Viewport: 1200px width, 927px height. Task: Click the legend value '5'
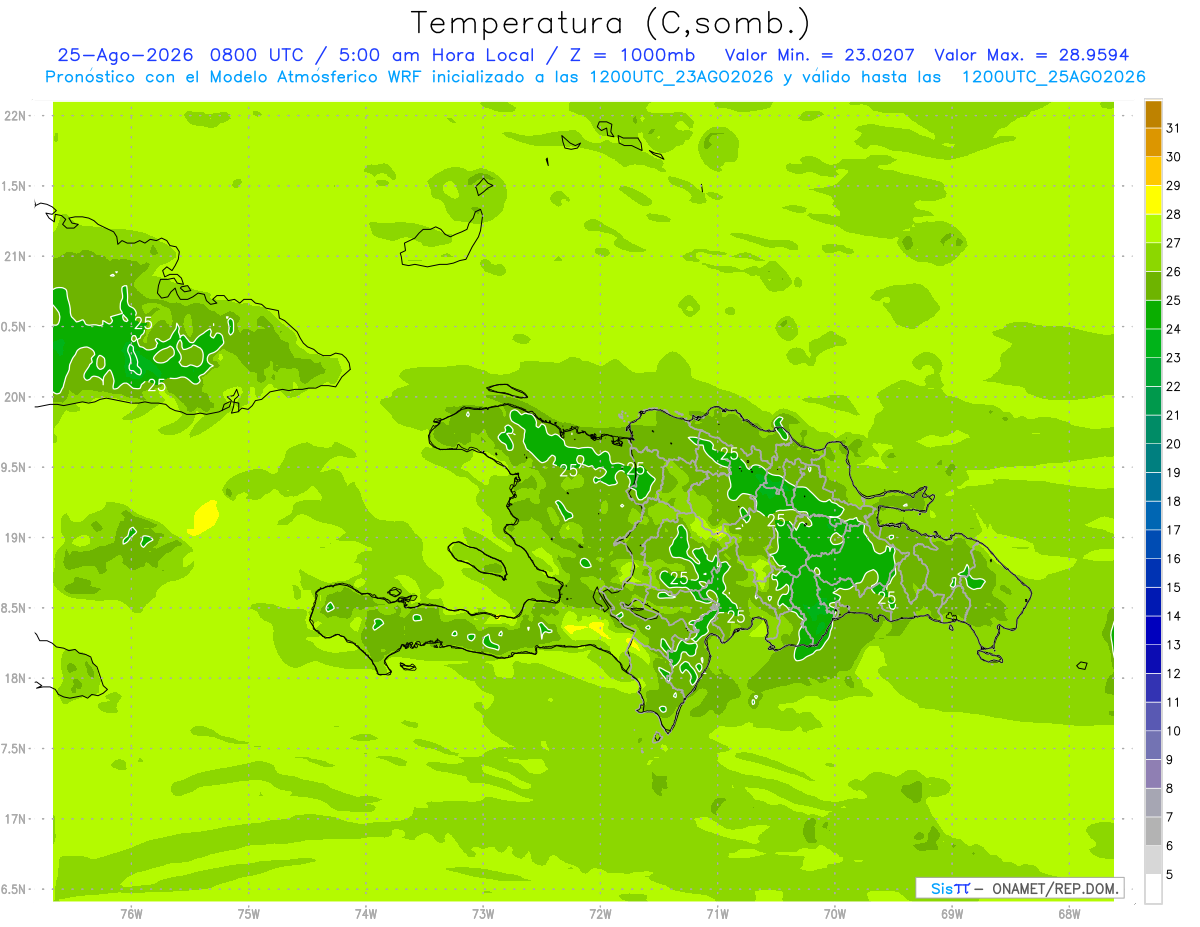tap(1170, 875)
